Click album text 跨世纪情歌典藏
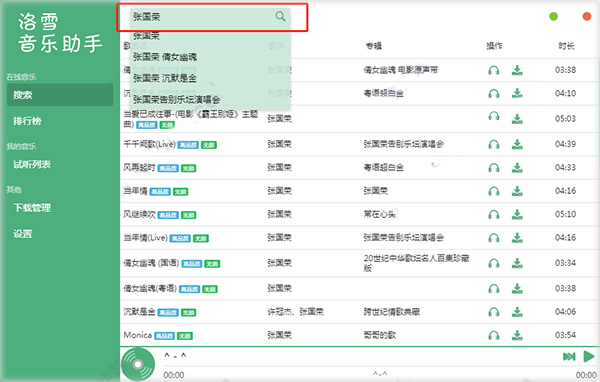This screenshot has height=382, width=600. point(392,312)
